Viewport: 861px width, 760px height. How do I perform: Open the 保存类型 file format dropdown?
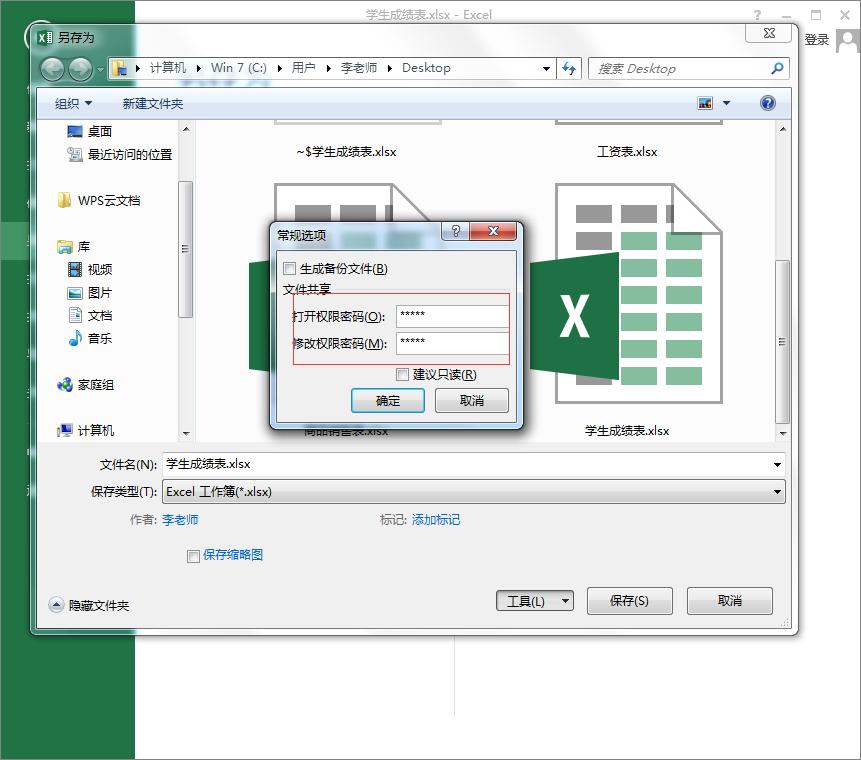tap(778, 491)
